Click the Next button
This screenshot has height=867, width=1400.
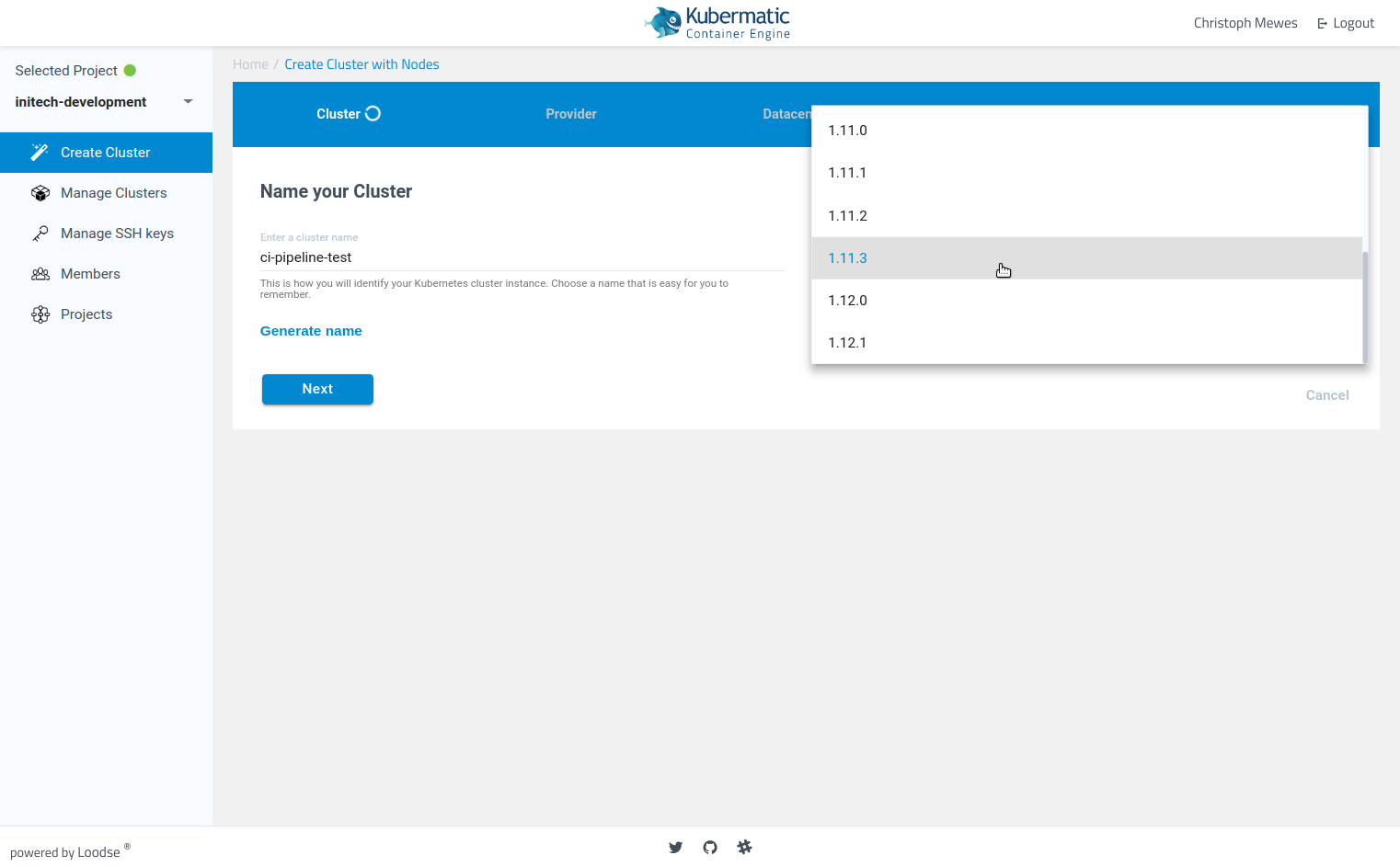point(317,389)
